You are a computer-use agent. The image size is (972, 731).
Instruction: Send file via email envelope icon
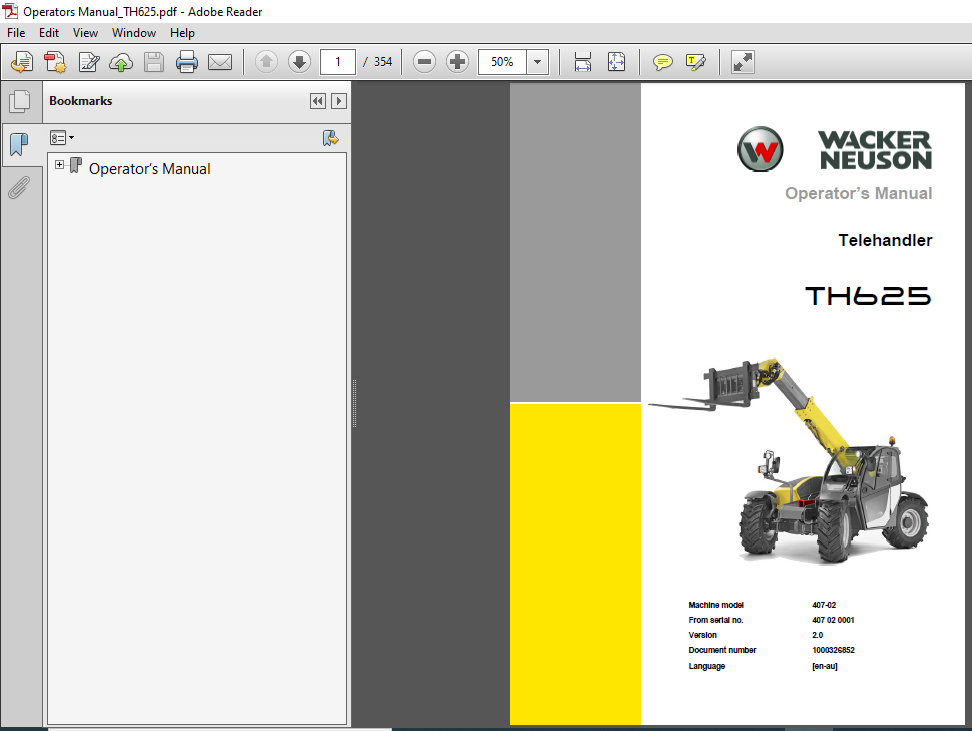220,62
